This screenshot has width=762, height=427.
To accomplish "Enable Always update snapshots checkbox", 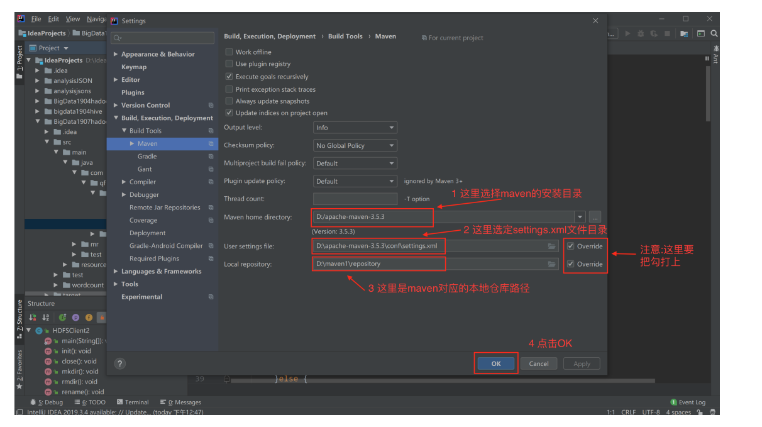I will pyautogui.click(x=229, y=101).
